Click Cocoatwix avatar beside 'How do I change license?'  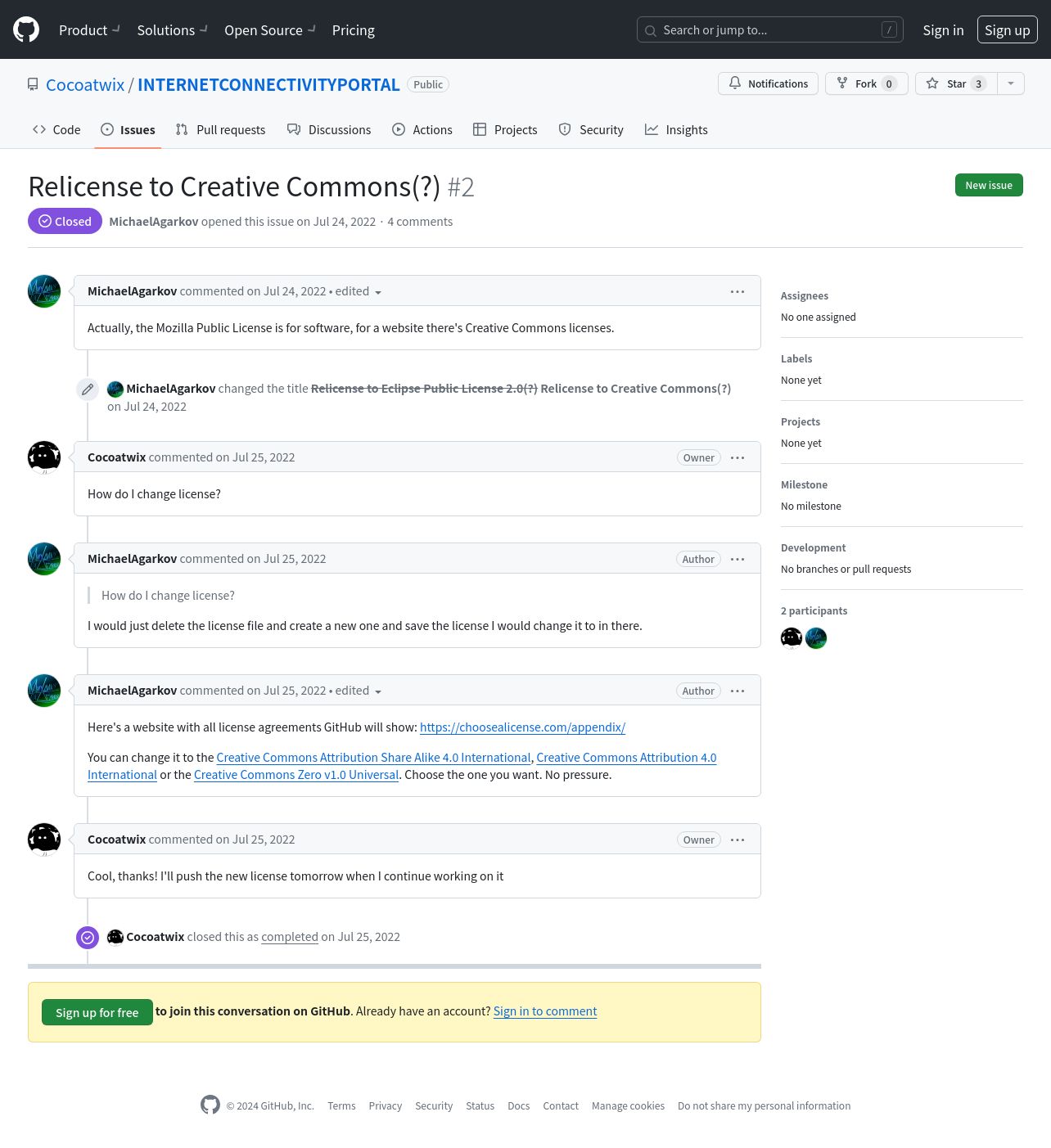[44, 457]
